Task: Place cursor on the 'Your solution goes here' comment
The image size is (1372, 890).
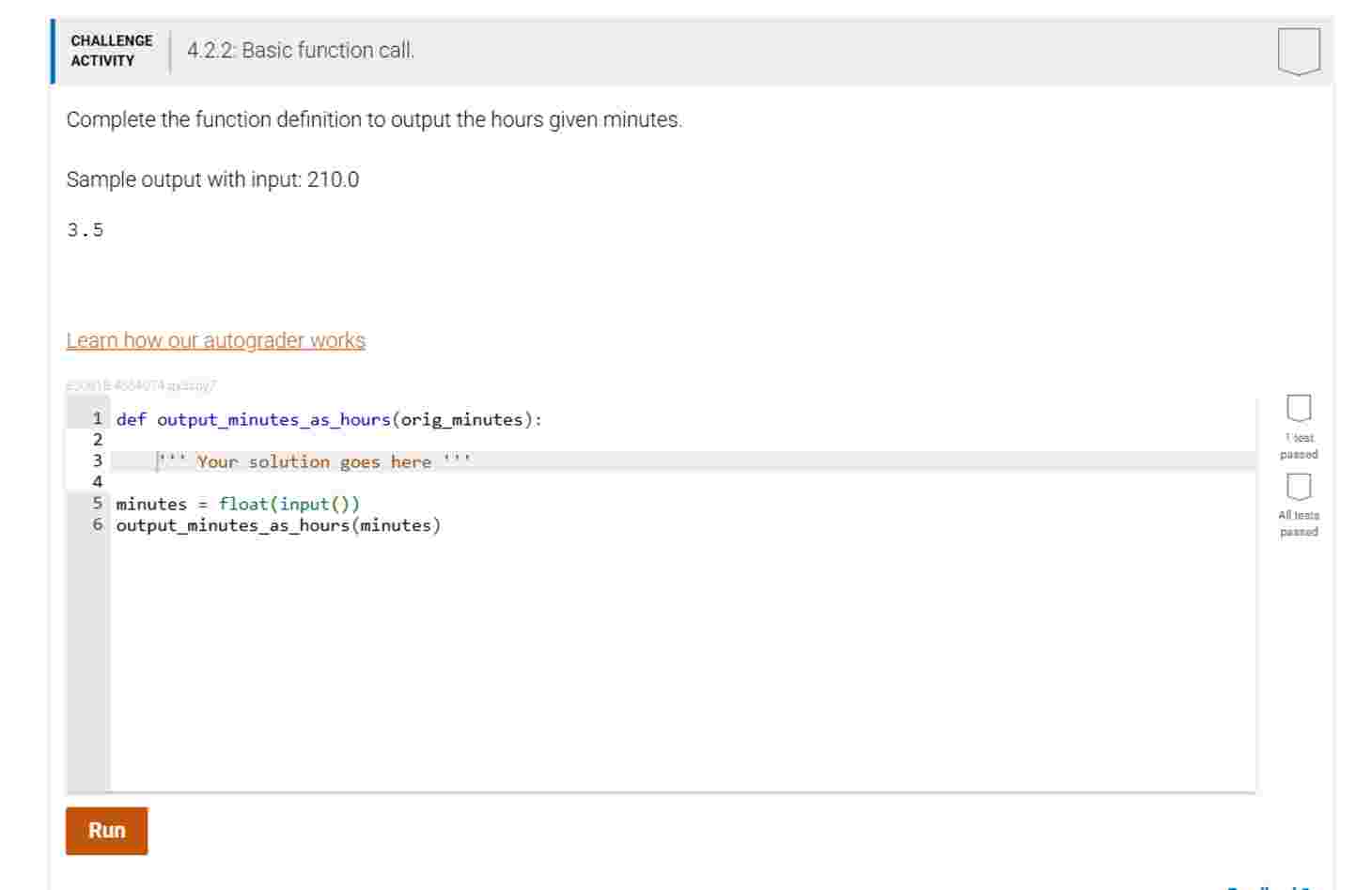Action: (315, 461)
